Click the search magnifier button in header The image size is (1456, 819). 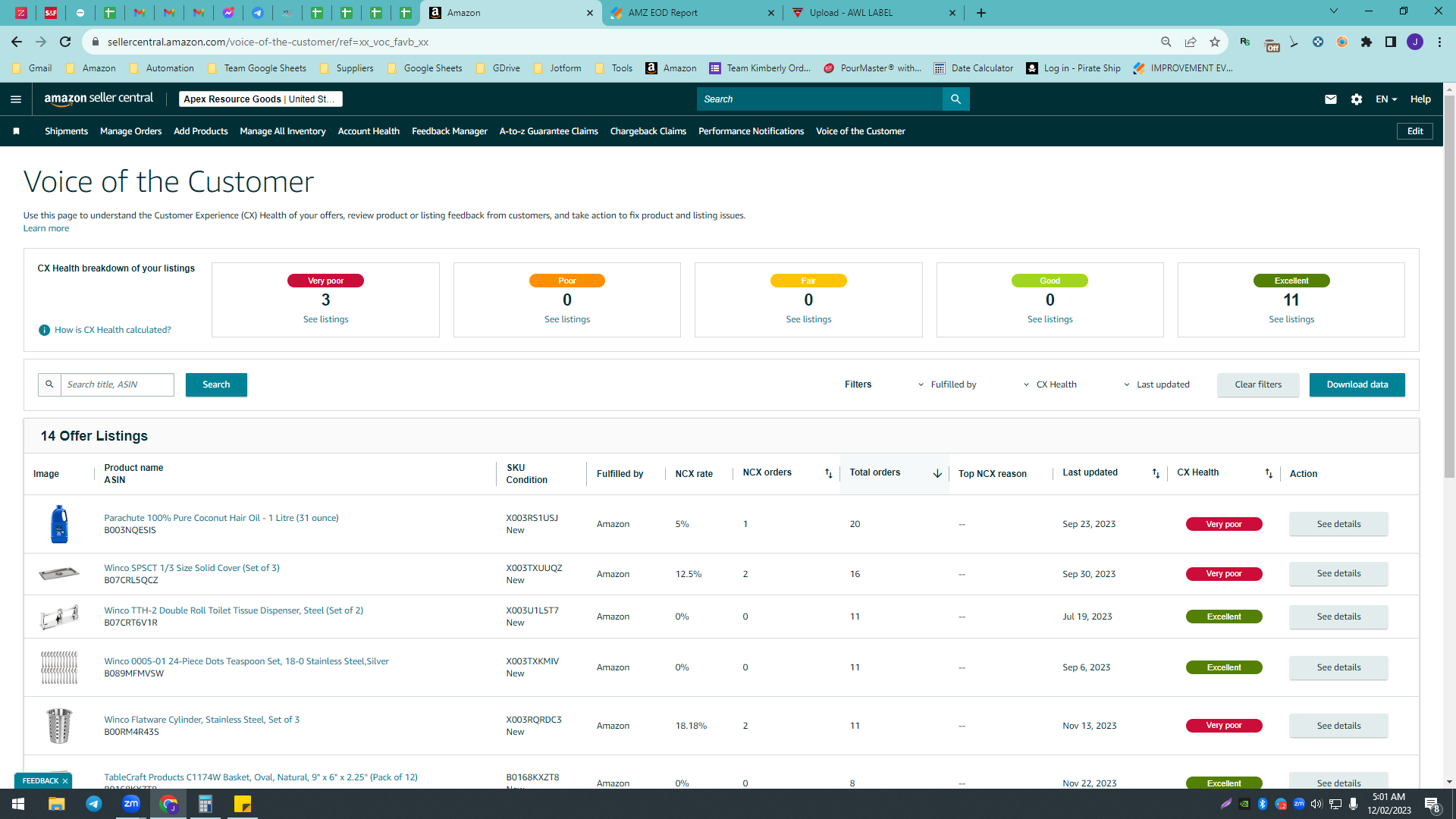(x=955, y=99)
